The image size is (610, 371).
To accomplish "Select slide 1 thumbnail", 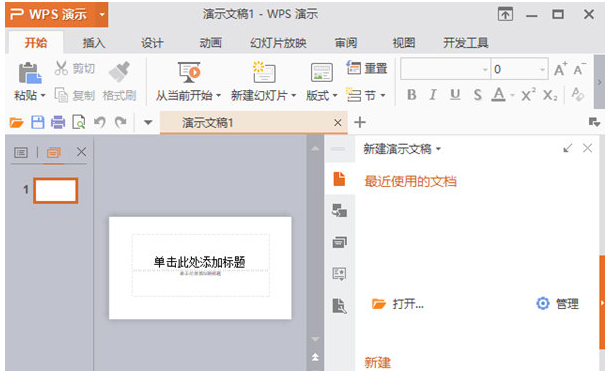I will pos(56,191).
